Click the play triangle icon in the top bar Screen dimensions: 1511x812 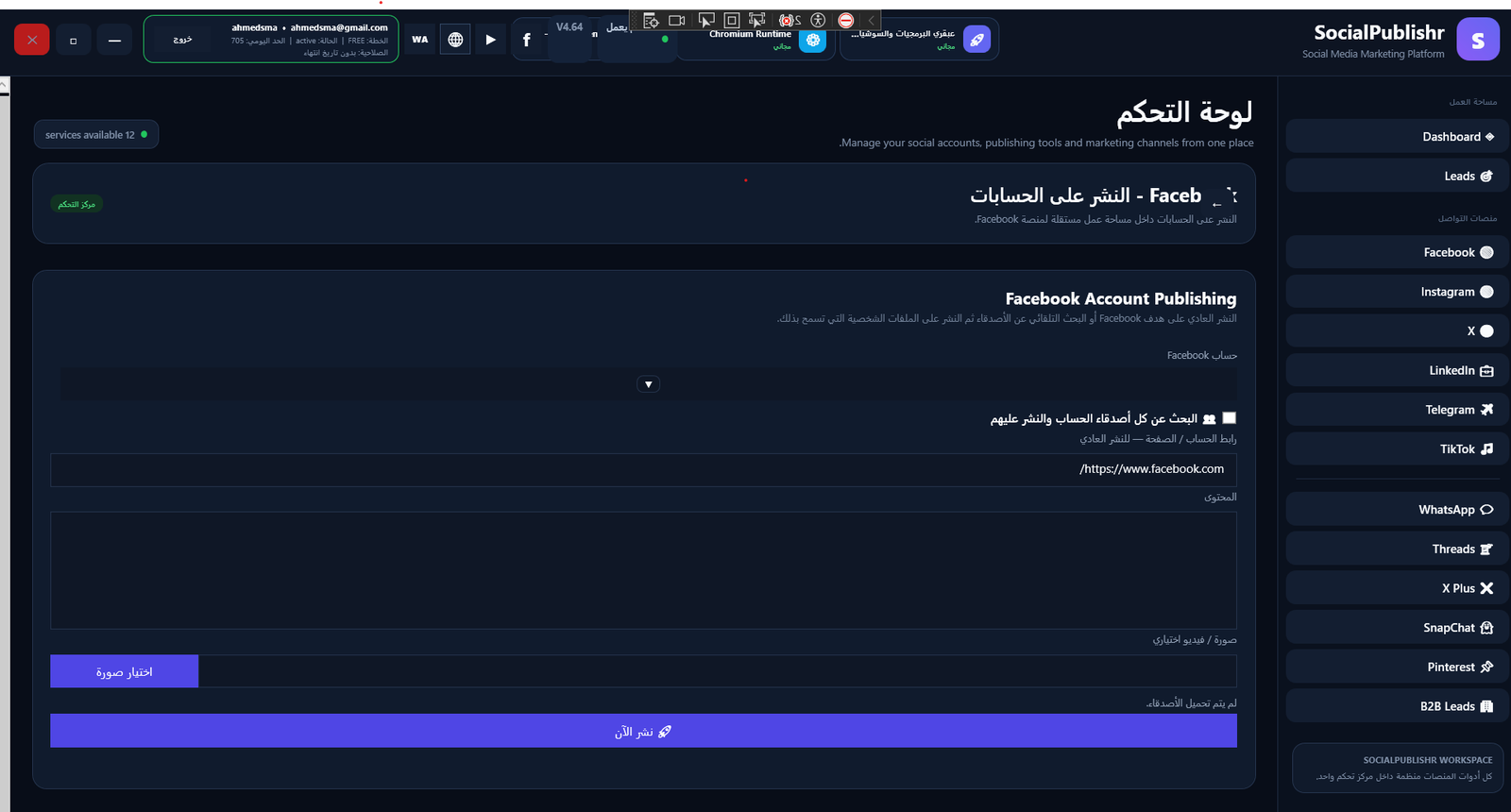tap(490, 40)
